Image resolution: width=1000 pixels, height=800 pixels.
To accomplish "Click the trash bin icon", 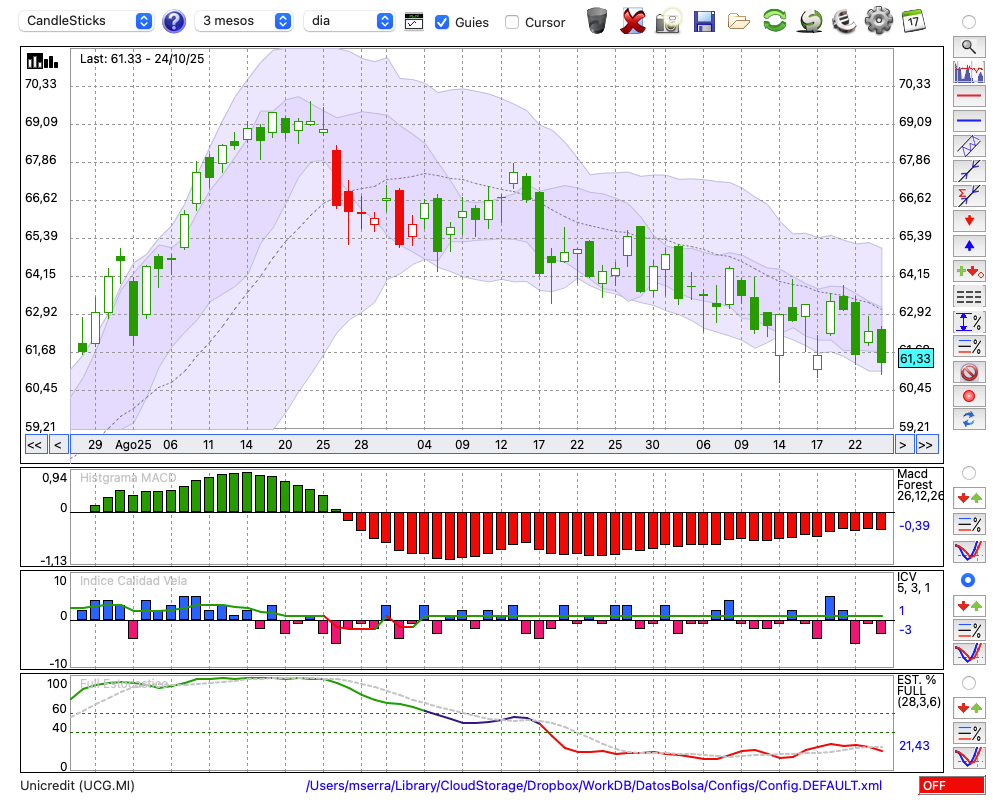I will (x=597, y=20).
